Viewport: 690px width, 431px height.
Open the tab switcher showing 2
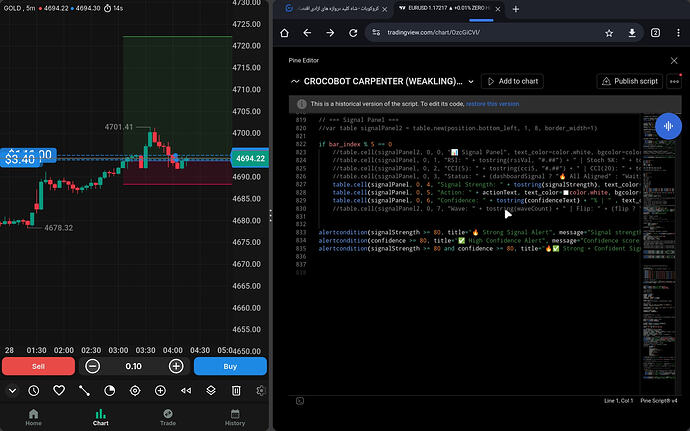655,33
